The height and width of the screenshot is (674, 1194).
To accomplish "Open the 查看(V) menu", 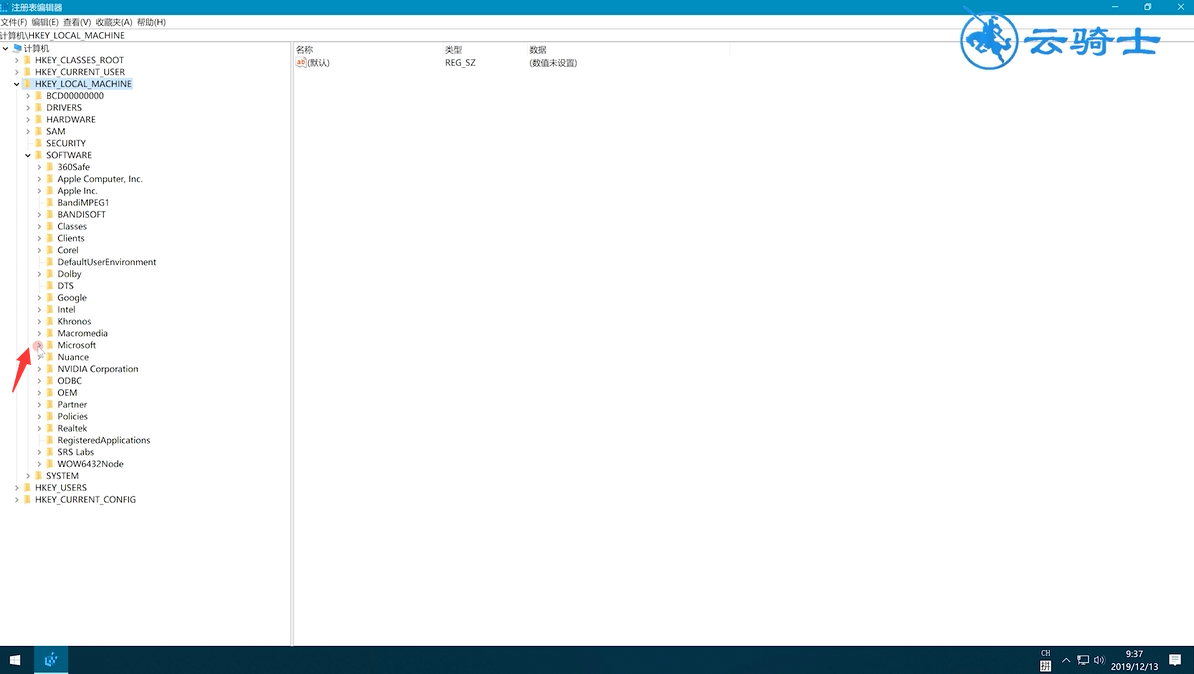I will [x=77, y=22].
